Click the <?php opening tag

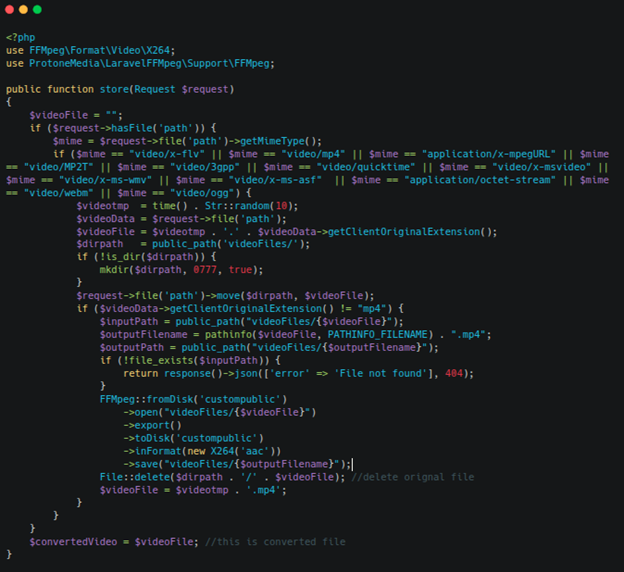pos(20,36)
